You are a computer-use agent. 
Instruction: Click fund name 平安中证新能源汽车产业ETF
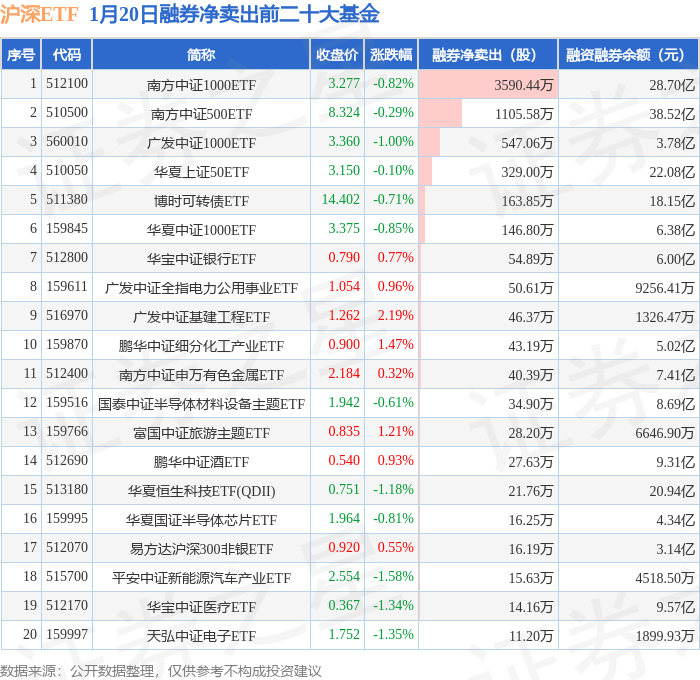(201, 578)
